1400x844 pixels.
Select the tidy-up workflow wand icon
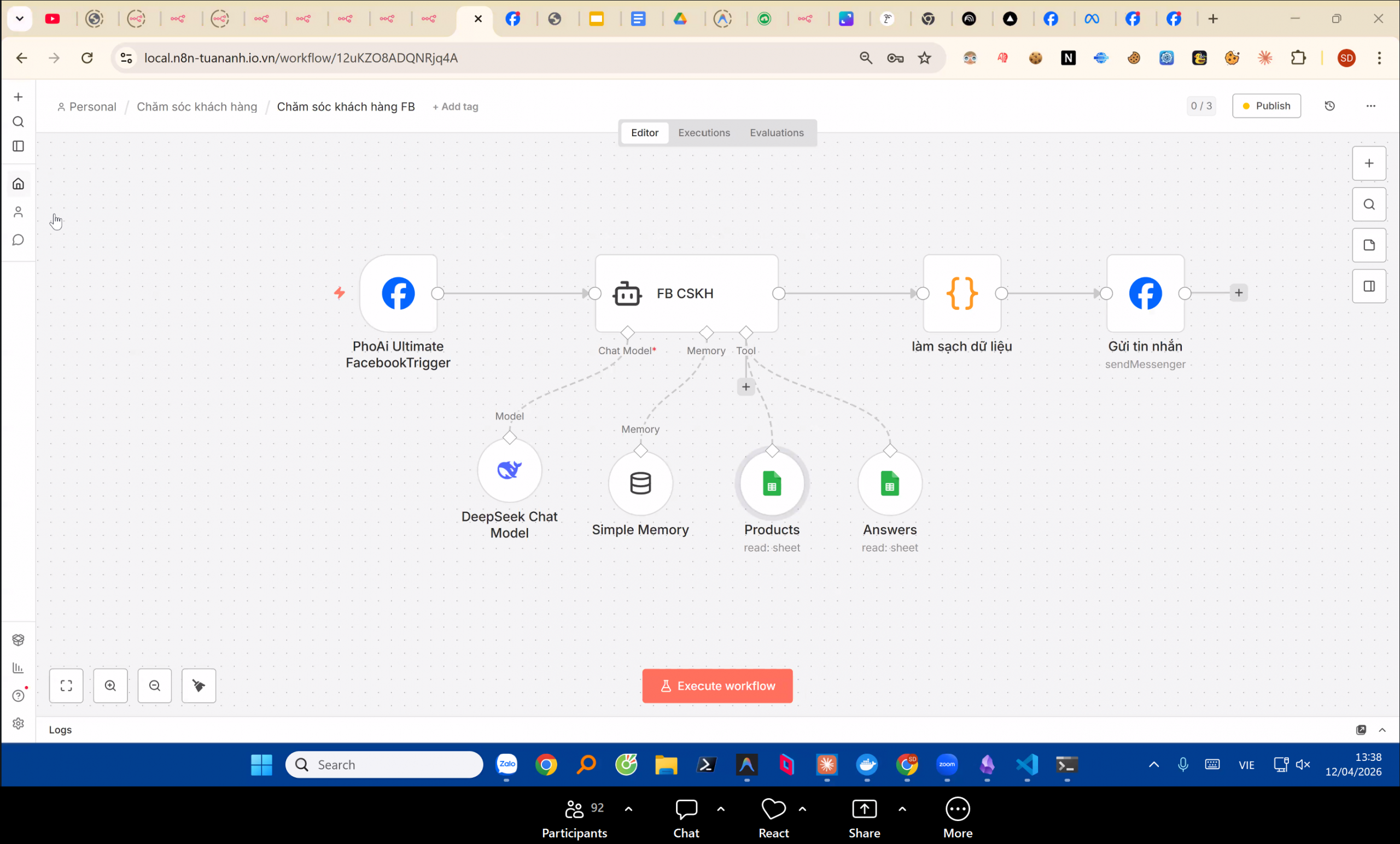pyautogui.click(x=199, y=685)
